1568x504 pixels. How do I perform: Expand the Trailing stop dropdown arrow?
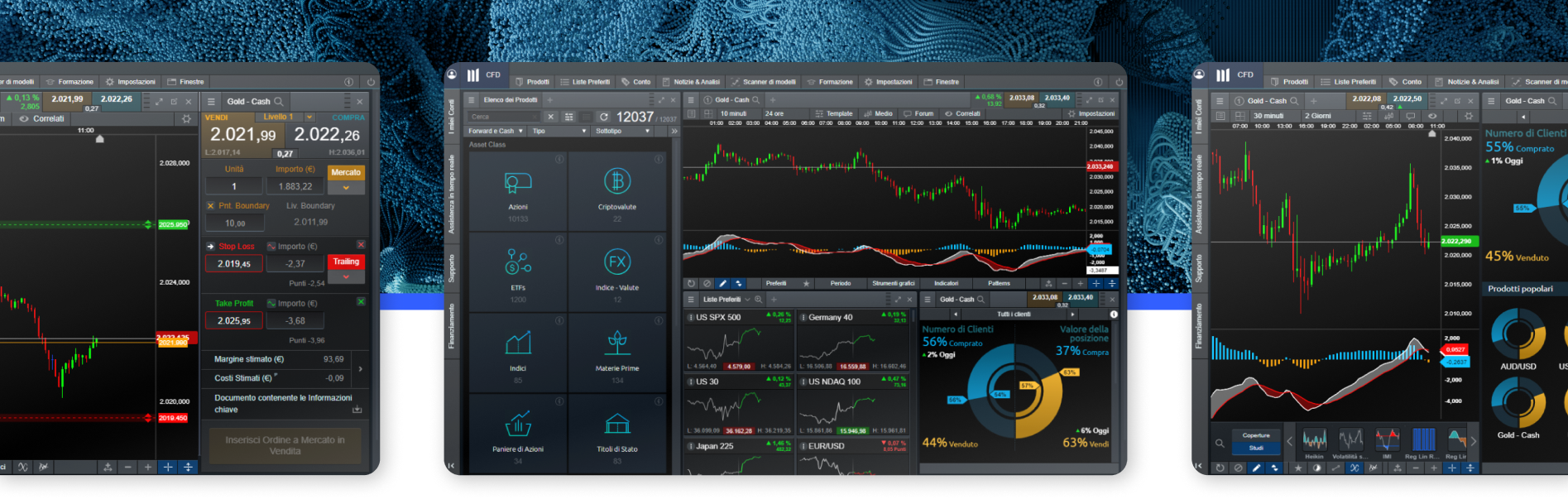(346, 277)
